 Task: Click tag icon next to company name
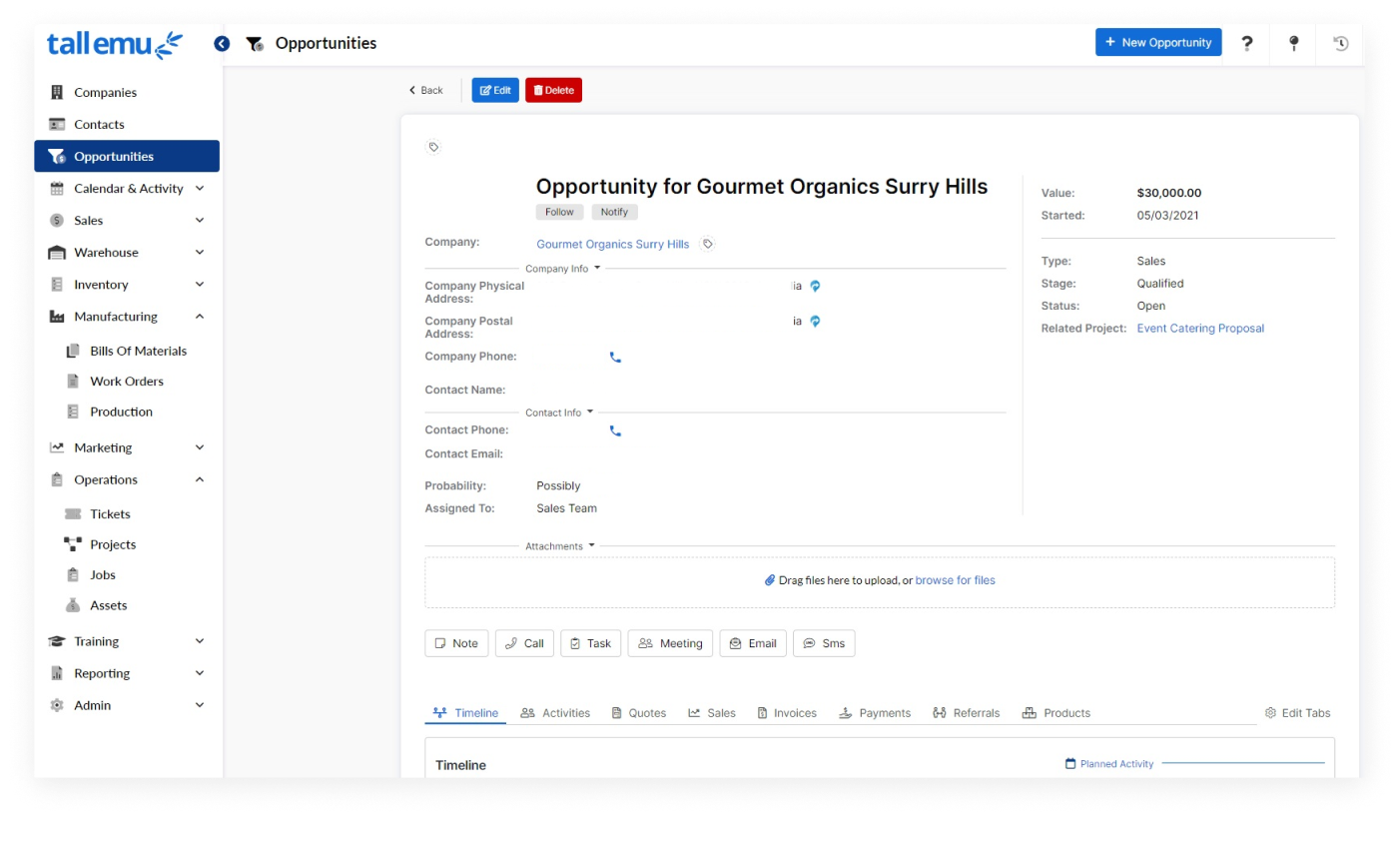(x=708, y=244)
